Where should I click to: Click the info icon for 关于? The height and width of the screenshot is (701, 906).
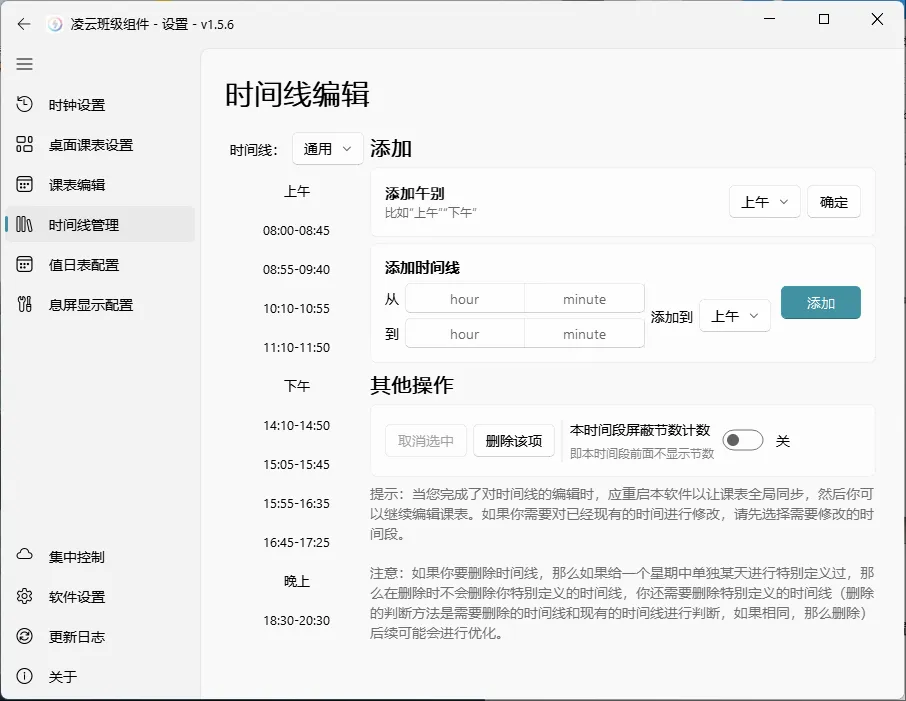tap(24, 676)
